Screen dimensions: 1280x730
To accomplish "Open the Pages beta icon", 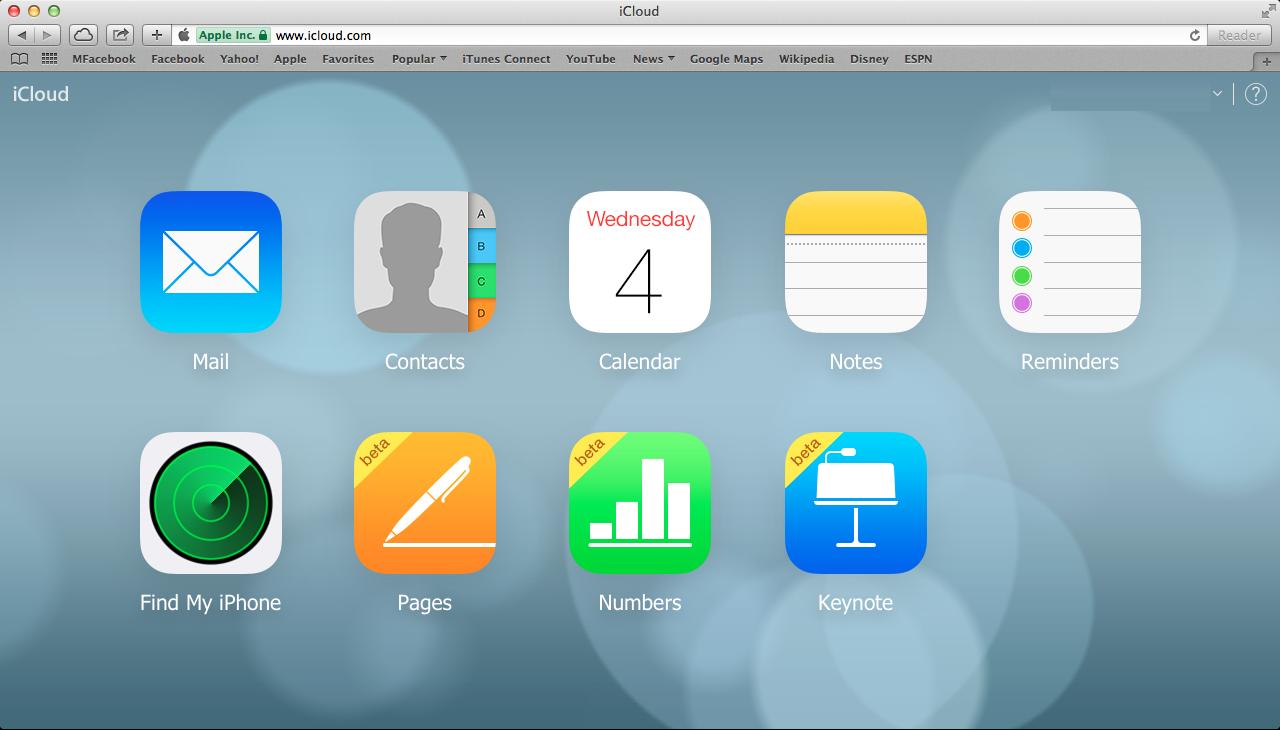I will point(425,503).
